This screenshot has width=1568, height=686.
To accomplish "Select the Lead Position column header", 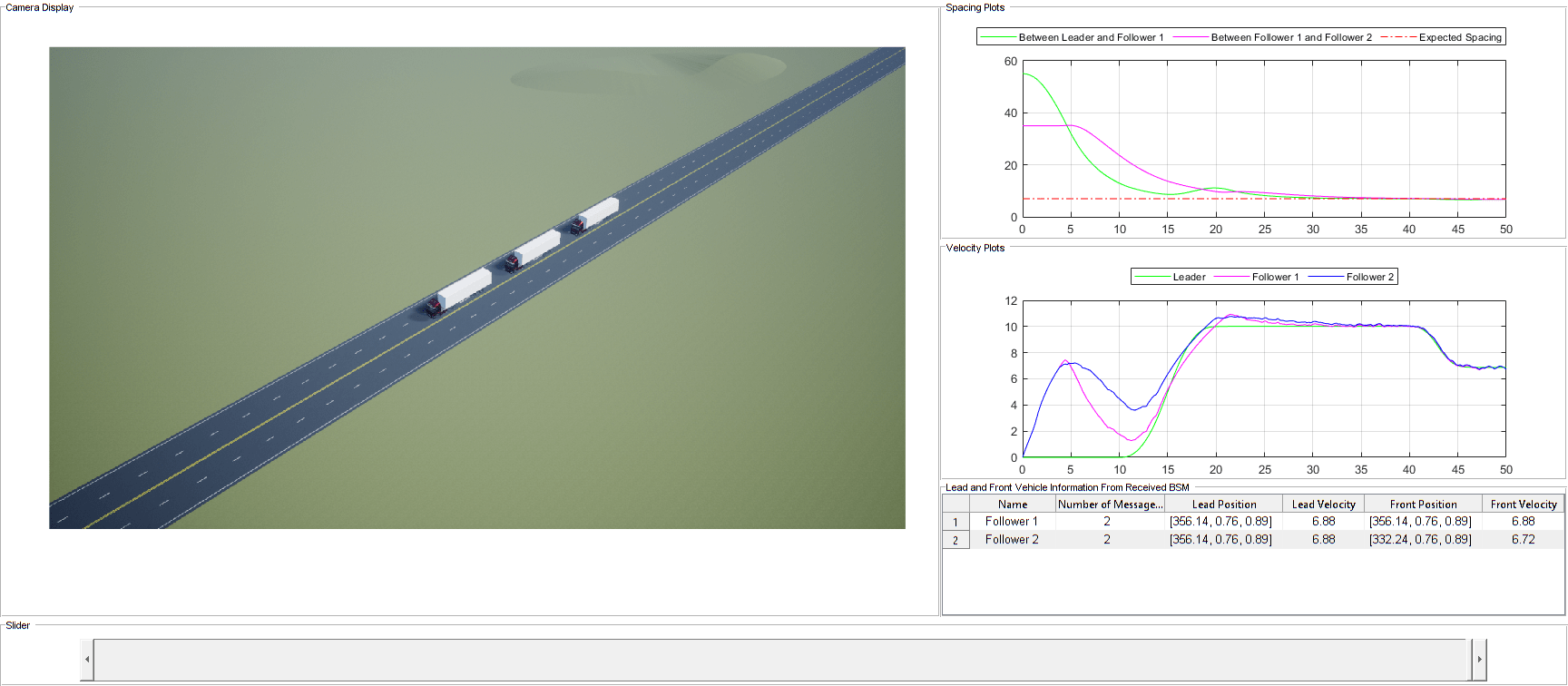I will (1224, 505).
